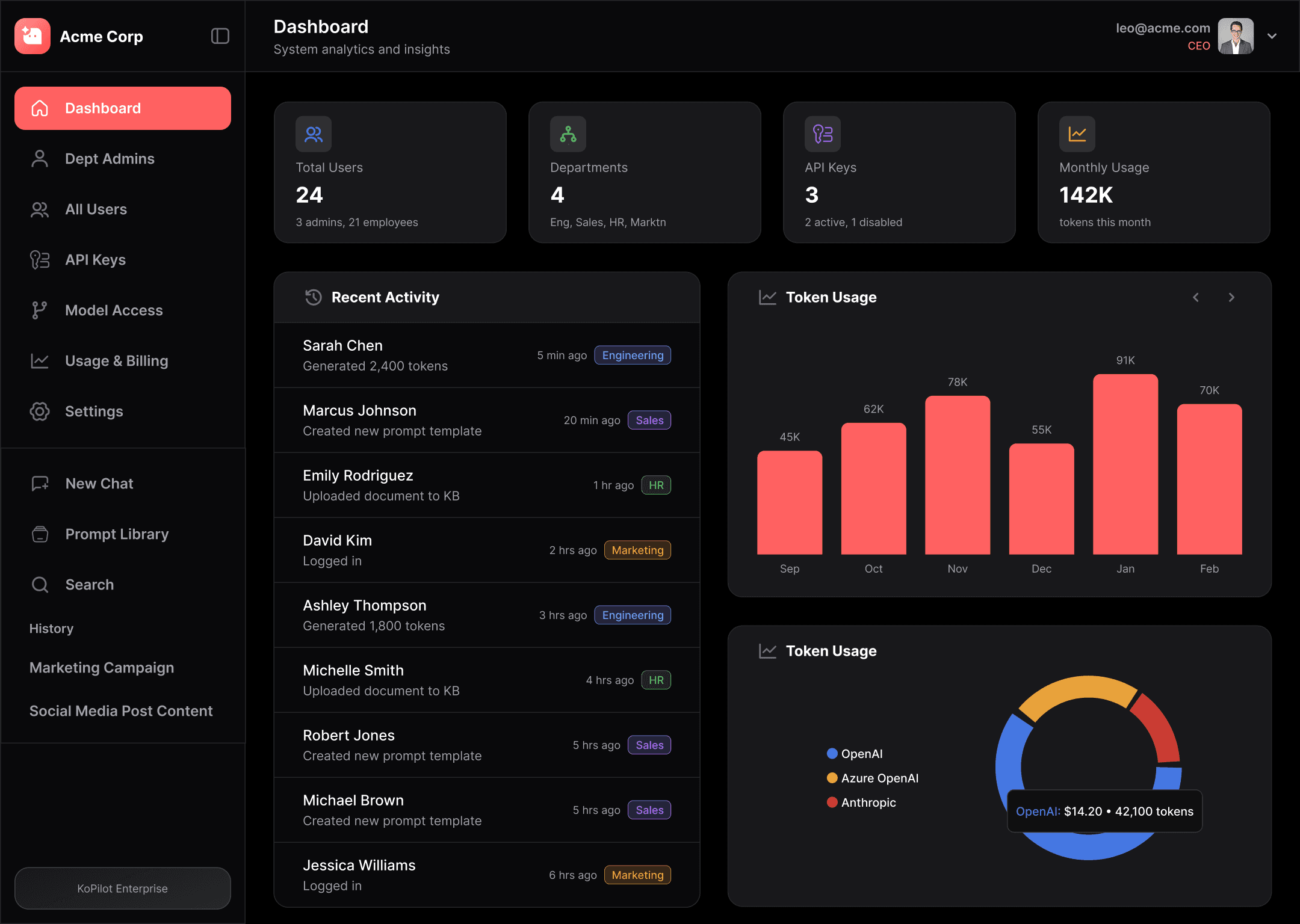
Task: Click the New Chat icon
Action: (40, 484)
